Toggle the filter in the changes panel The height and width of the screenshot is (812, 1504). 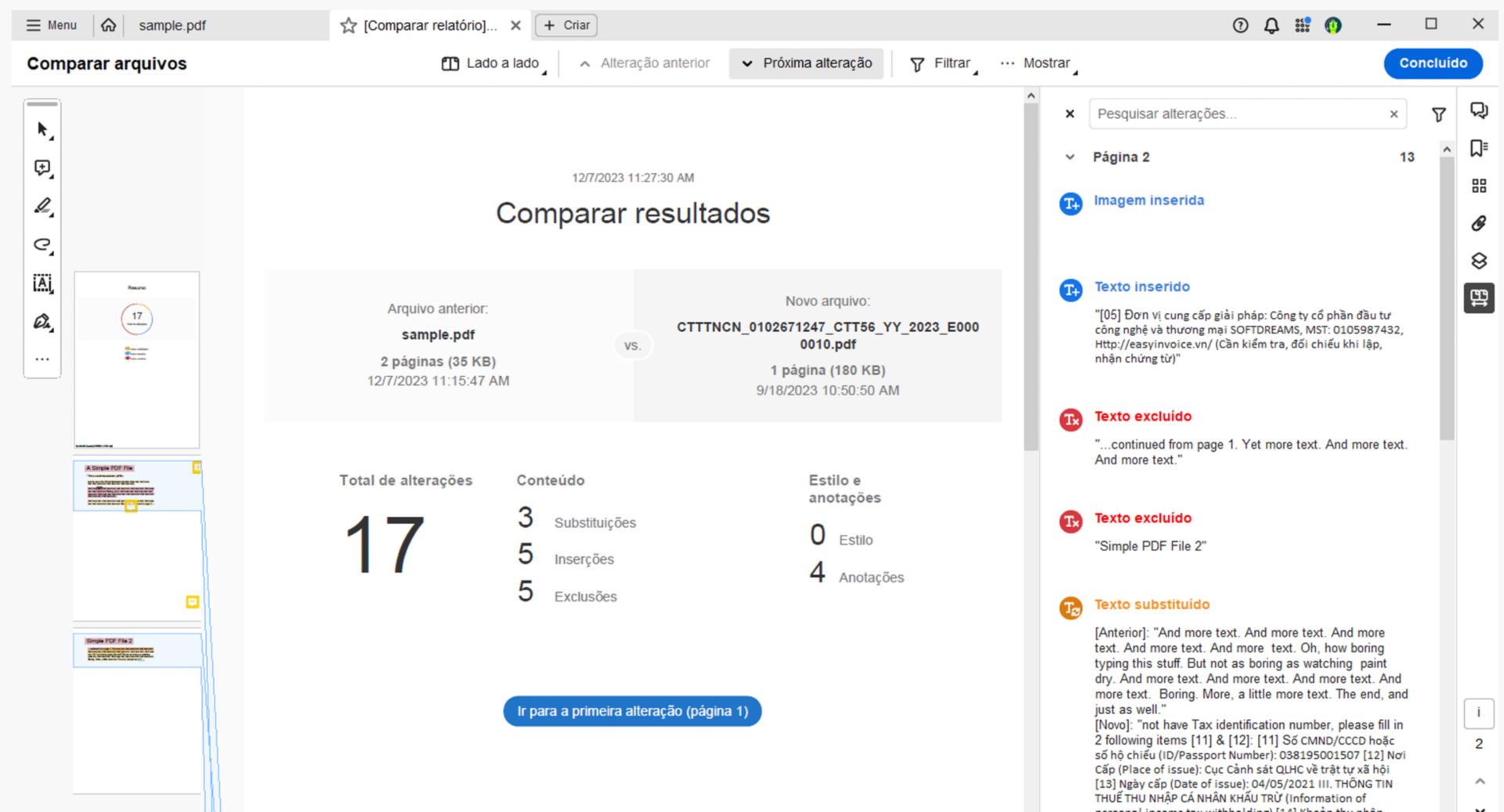pyautogui.click(x=1439, y=114)
